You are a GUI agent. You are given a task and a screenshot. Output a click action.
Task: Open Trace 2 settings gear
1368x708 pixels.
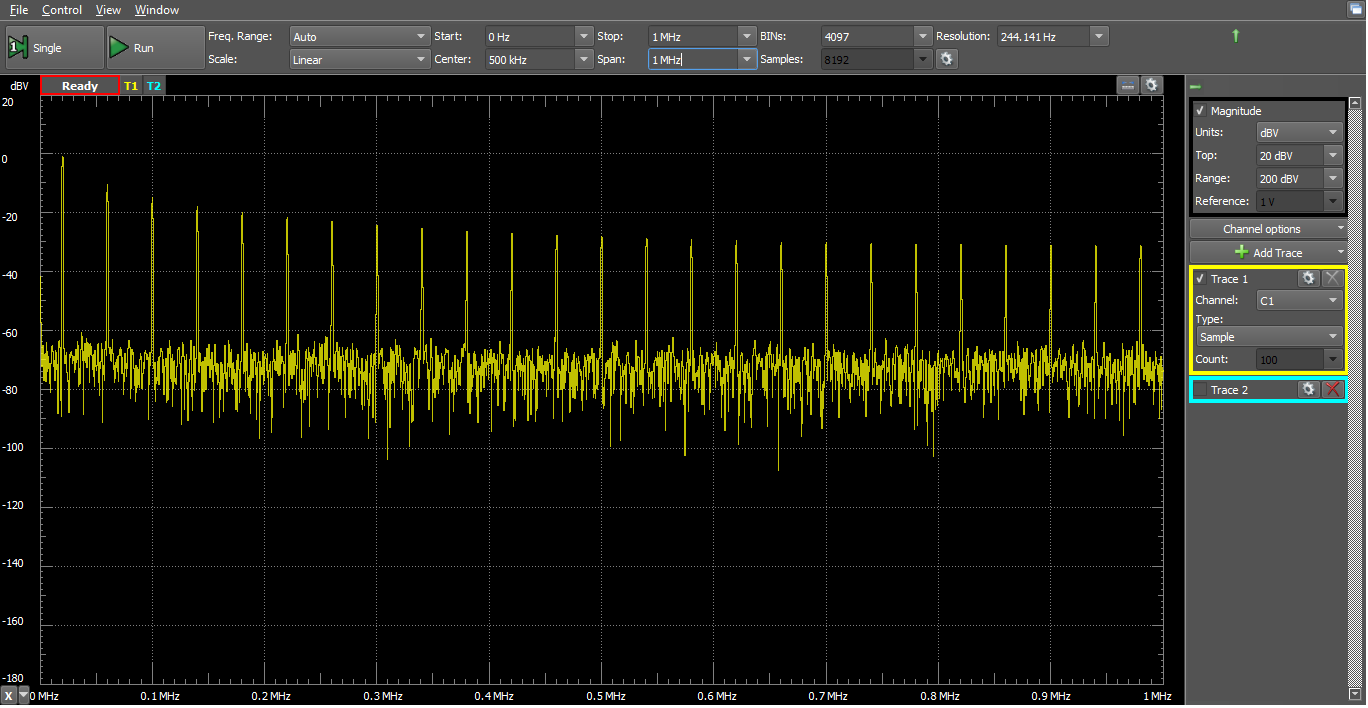click(x=1308, y=389)
